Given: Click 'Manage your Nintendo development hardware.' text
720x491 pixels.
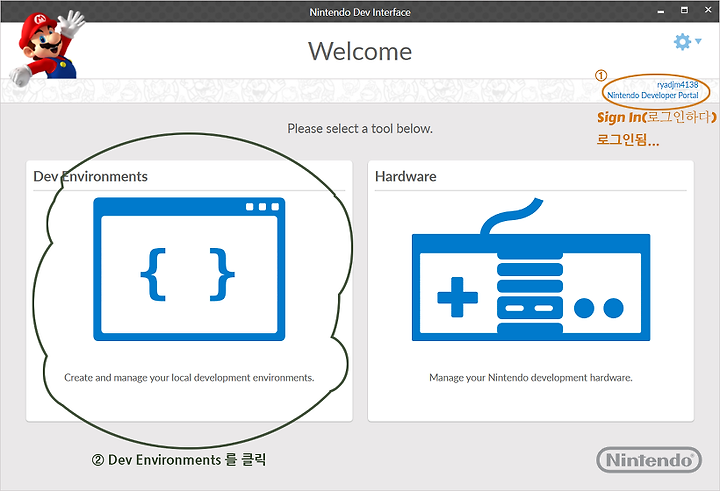Looking at the screenshot, I should 531,378.
